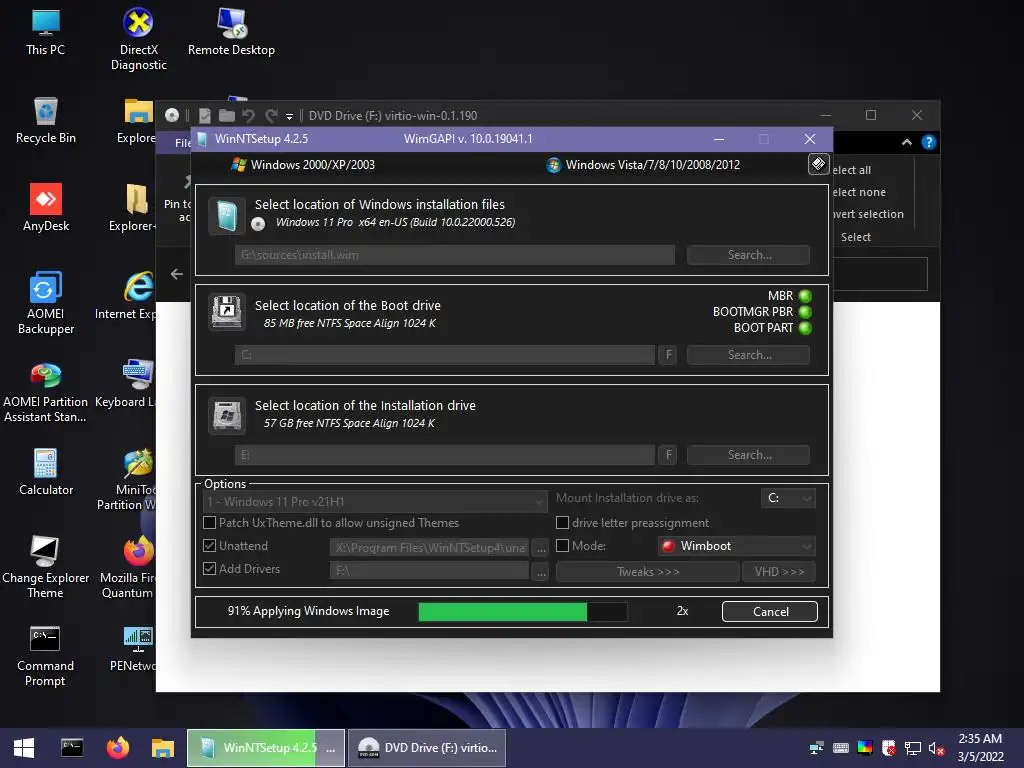Open Explorer help question mark icon
The width and height of the screenshot is (1024, 768).
tap(929, 142)
